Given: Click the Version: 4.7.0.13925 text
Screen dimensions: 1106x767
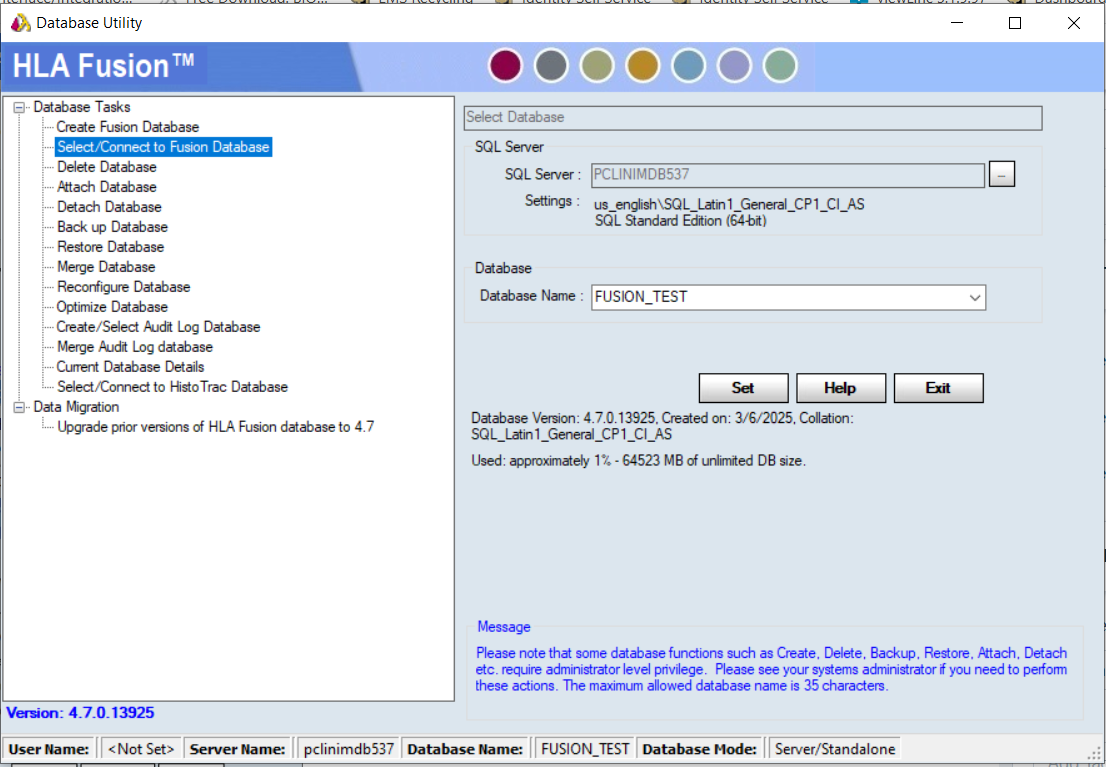Looking at the screenshot, I should point(80,713).
